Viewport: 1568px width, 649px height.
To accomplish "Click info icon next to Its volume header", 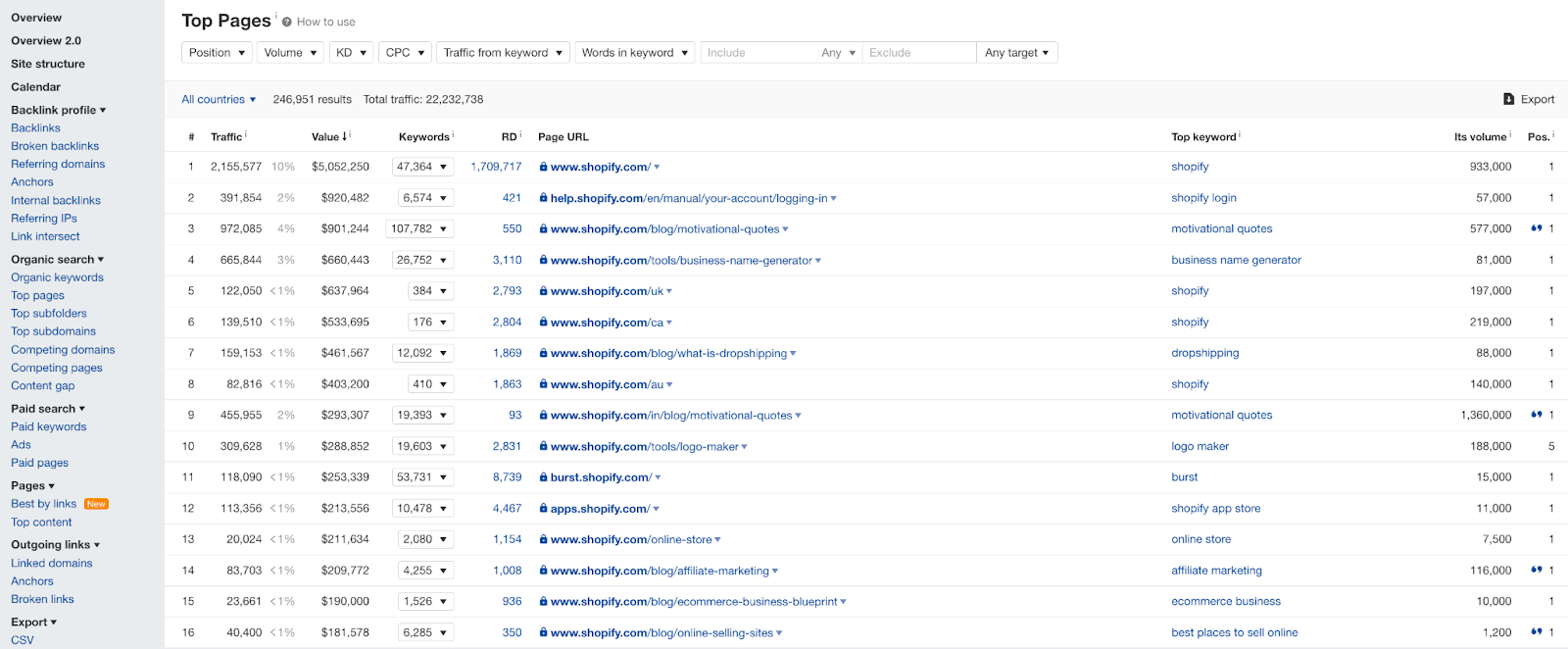I will pyautogui.click(x=1510, y=134).
